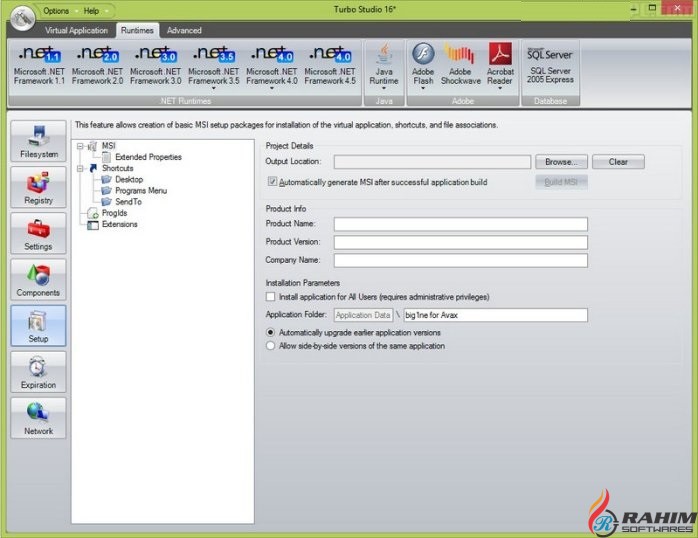This screenshot has width=698, height=538.
Task: Open the Settings panel
Action: pos(39,233)
